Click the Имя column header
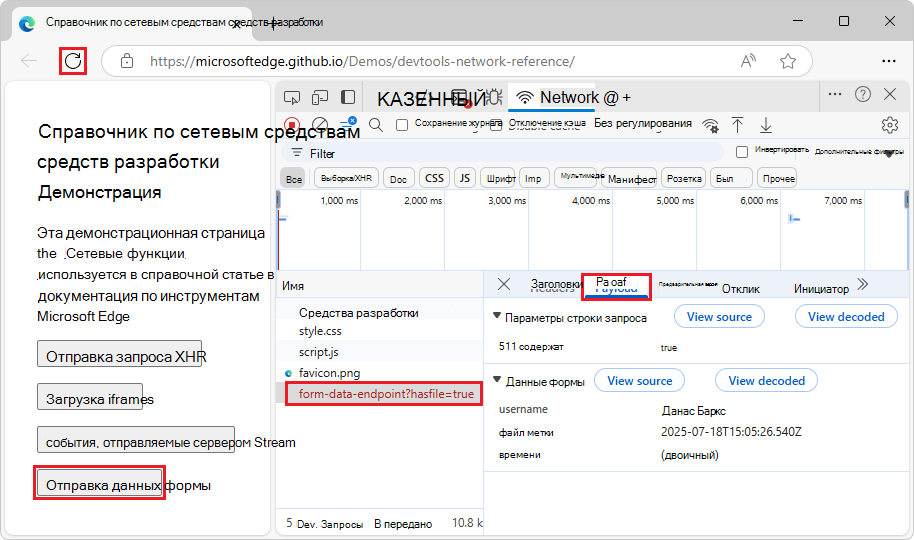914x540 pixels. click(379, 286)
